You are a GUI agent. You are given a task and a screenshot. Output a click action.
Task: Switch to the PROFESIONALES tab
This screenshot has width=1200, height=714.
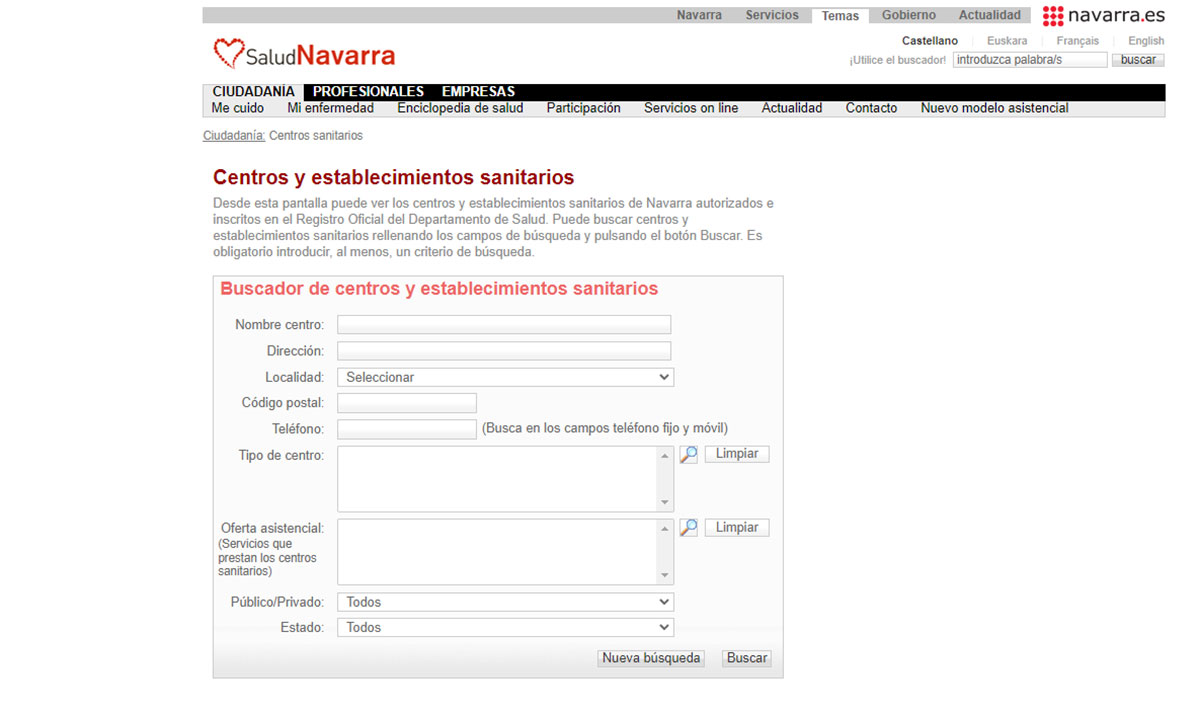tap(368, 92)
